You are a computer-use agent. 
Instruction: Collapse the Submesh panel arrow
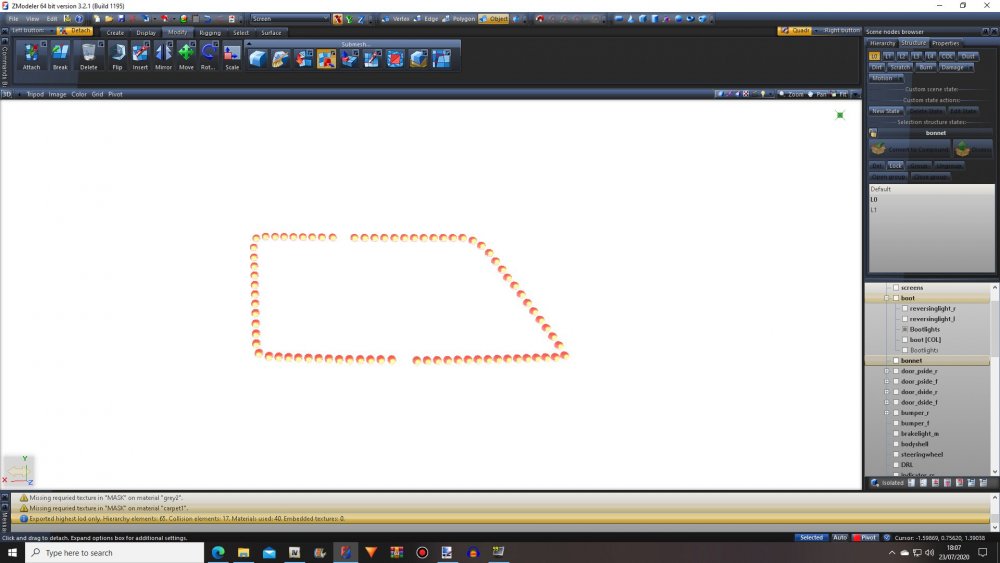pos(249,44)
